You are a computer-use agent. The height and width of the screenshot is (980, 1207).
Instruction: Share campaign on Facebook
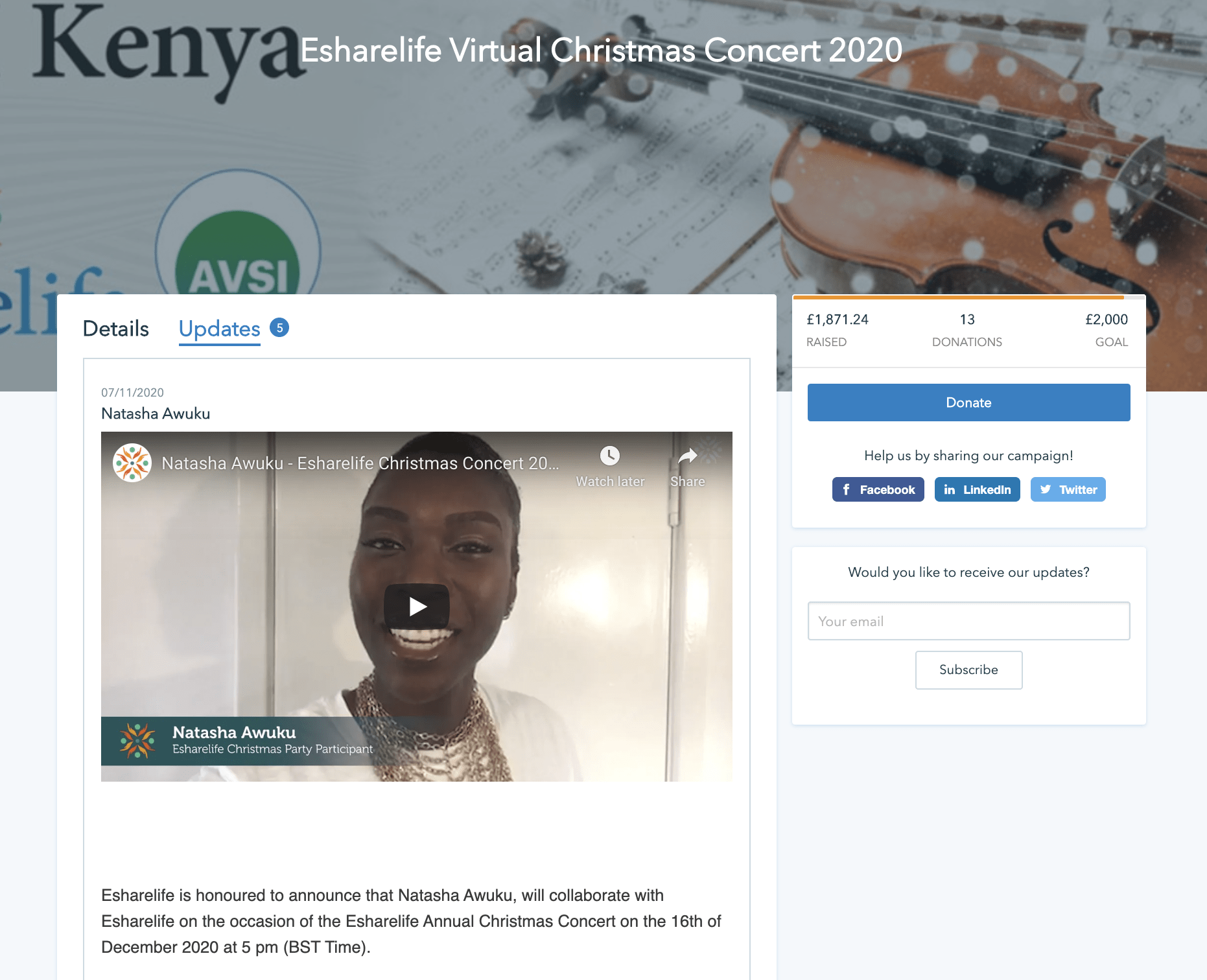pos(878,489)
